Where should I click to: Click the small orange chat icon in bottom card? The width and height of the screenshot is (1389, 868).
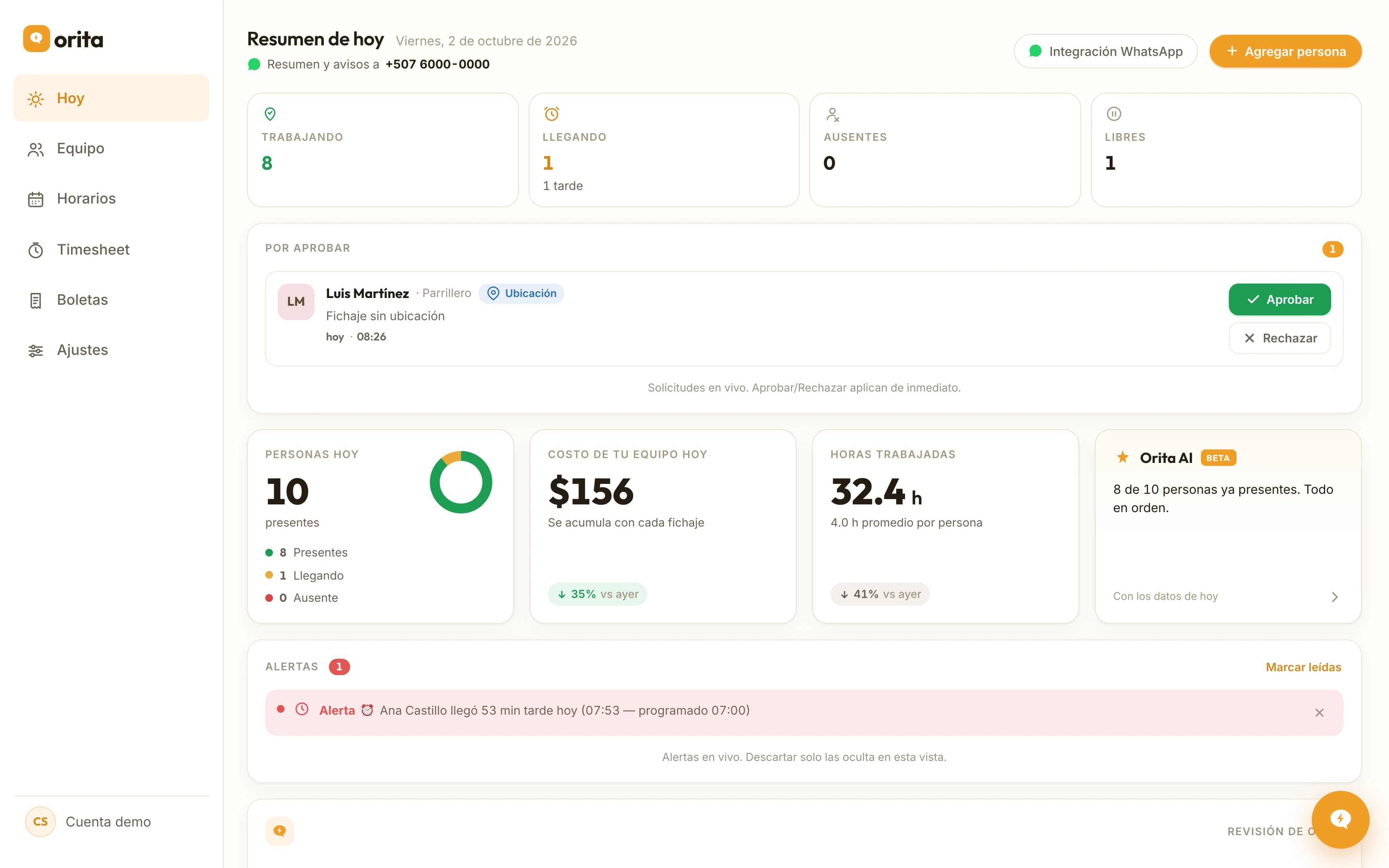coord(280,831)
